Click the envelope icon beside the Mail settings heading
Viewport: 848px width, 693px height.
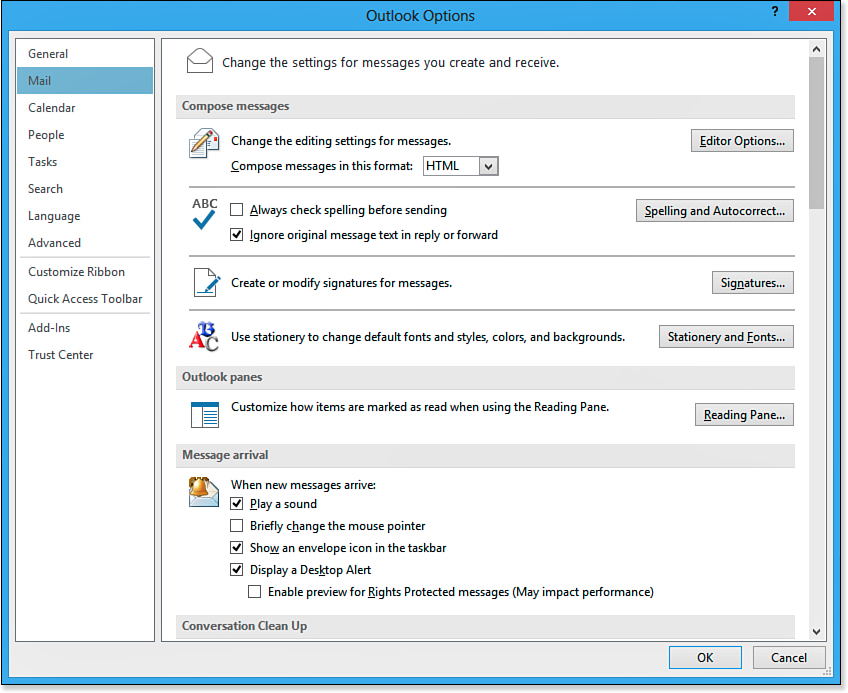[200, 62]
